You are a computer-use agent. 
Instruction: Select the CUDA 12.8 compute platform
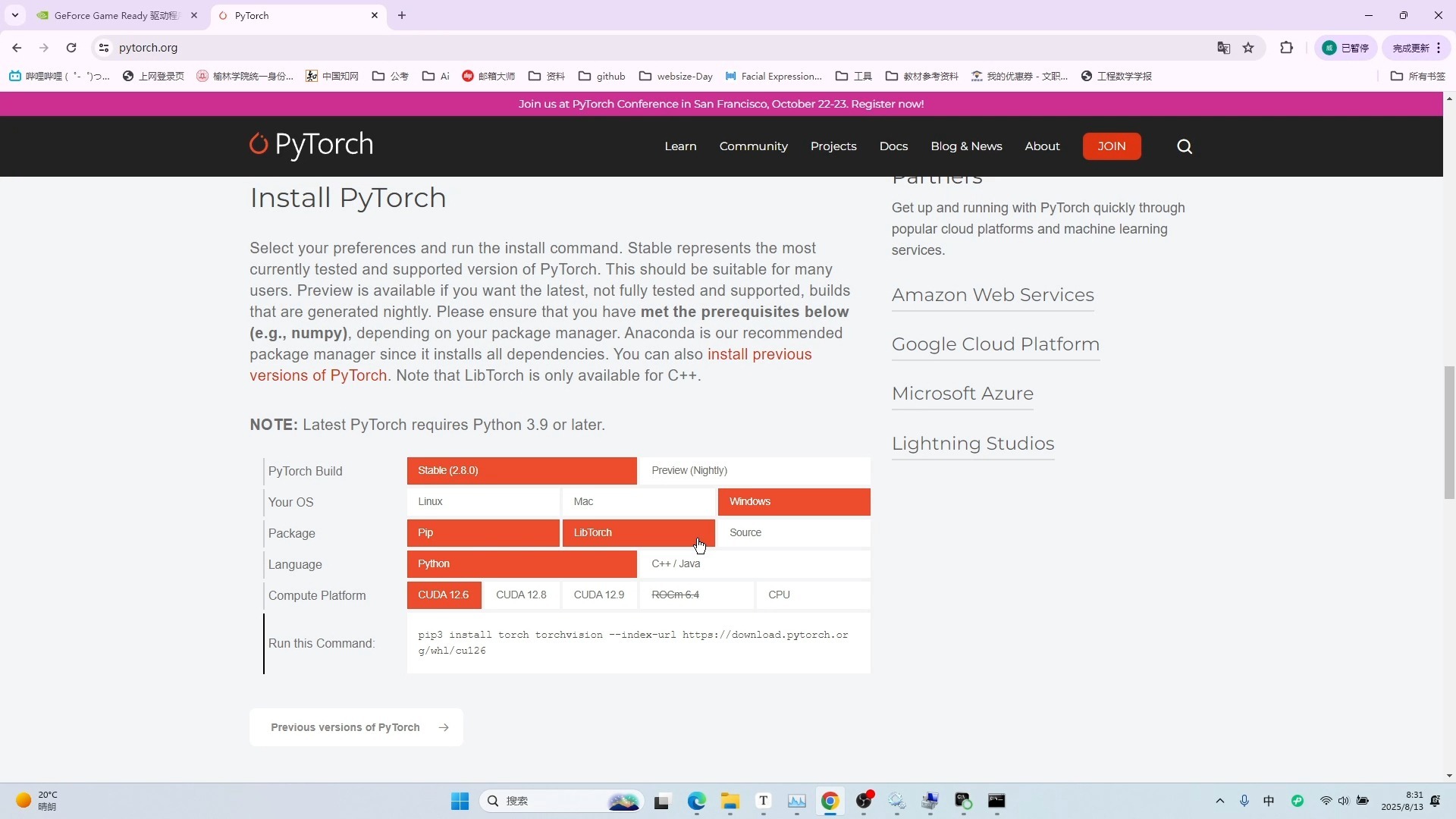click(x=521, y=595)
